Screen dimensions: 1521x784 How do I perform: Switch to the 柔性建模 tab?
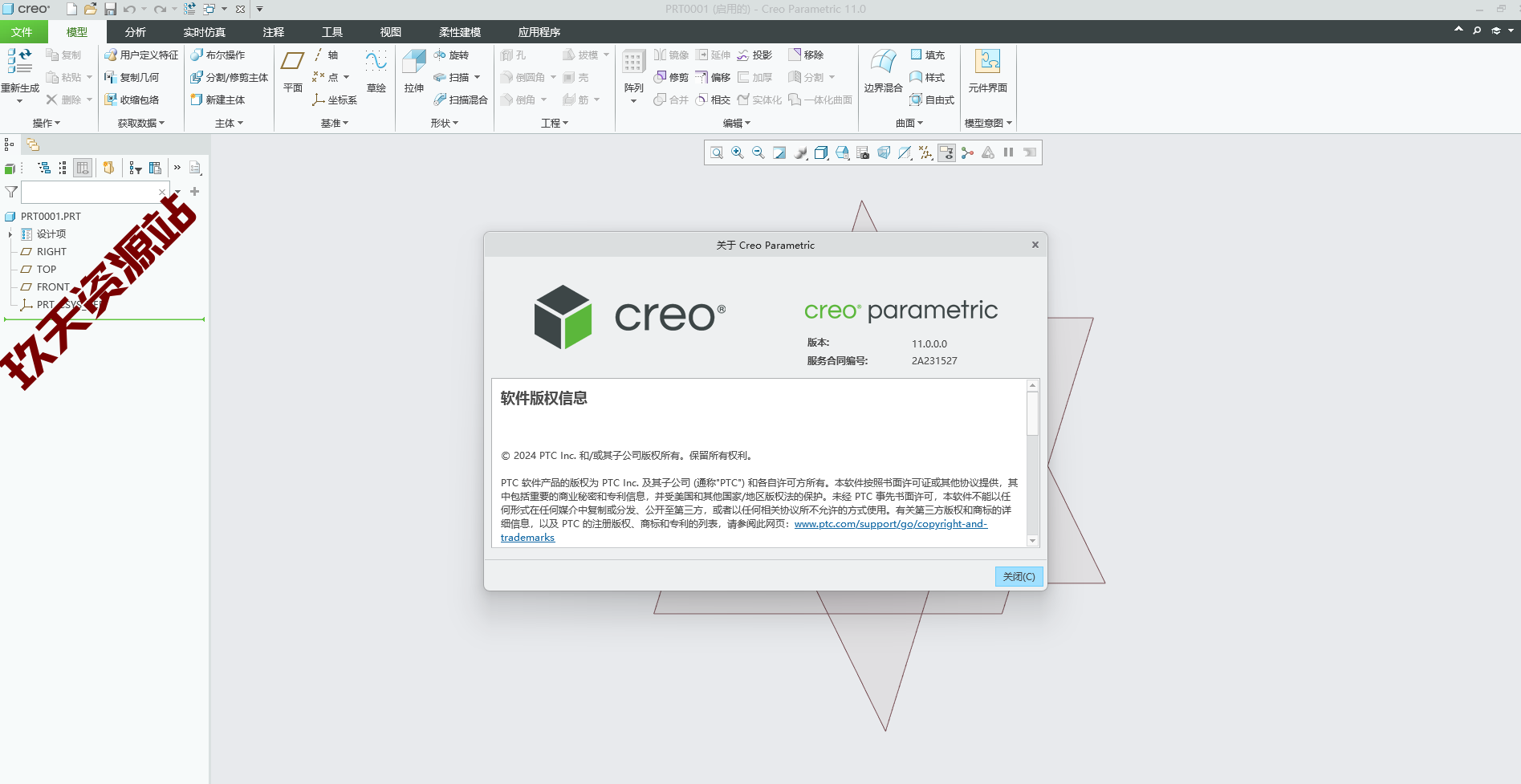click(460, 32)
